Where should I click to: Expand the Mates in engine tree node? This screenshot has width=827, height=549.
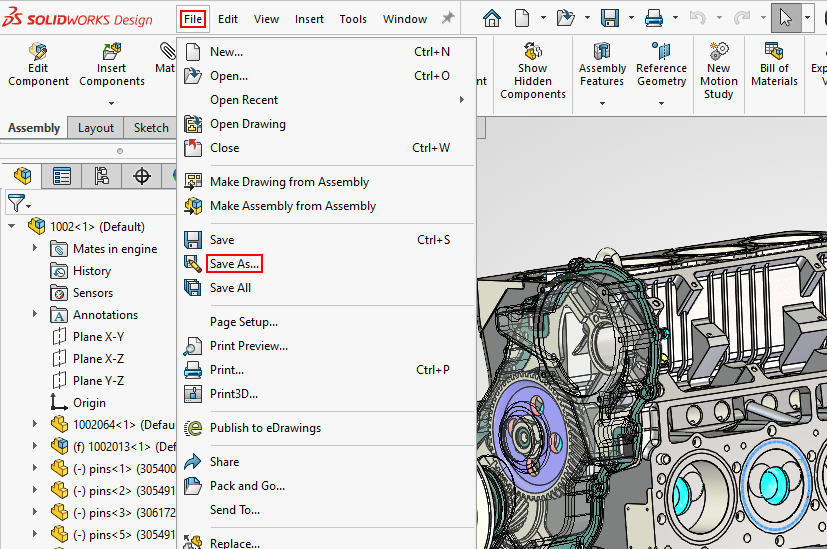coord(35,249)
